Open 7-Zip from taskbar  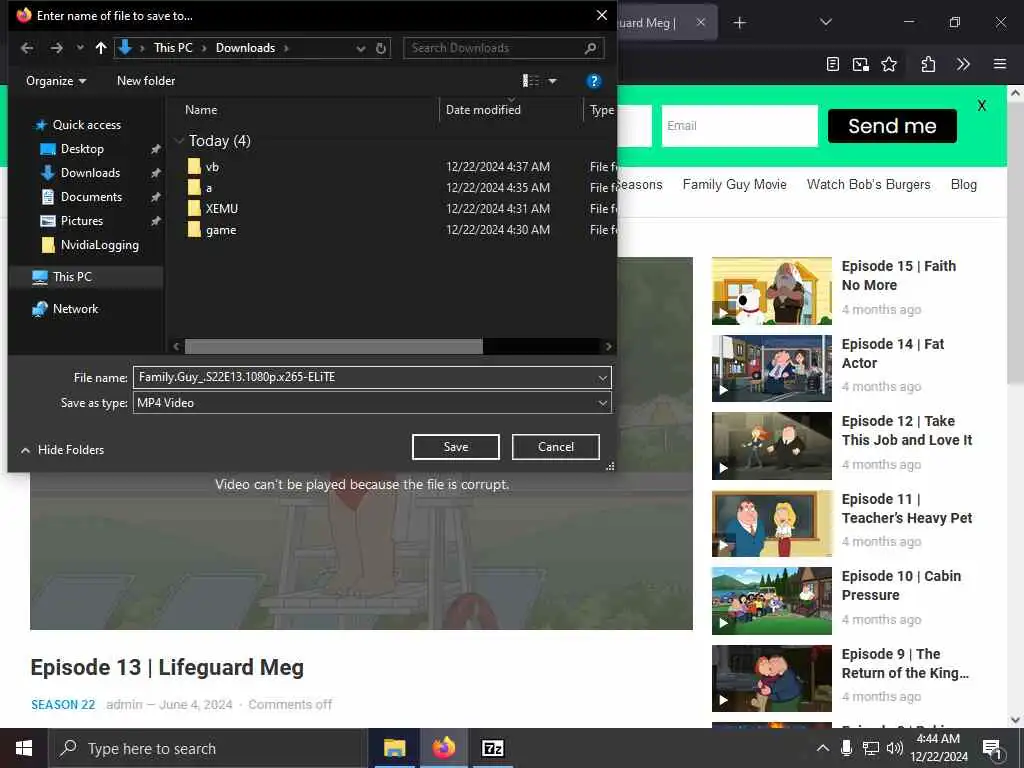point(492,748)
